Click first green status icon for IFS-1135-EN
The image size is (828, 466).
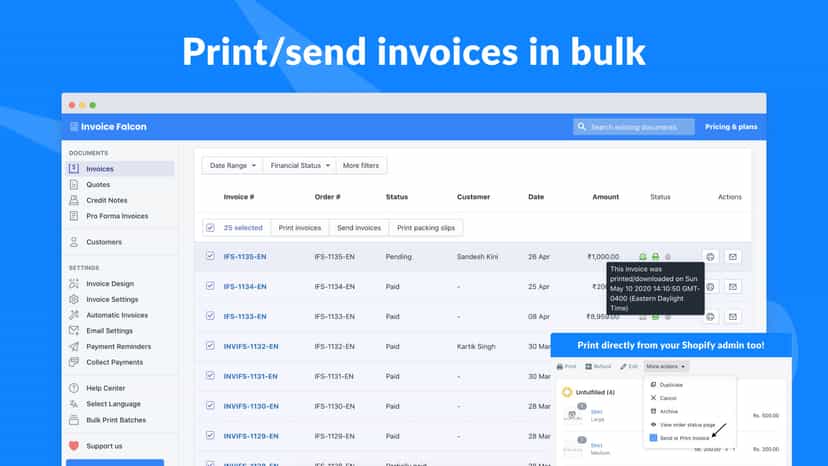point(643,257)
